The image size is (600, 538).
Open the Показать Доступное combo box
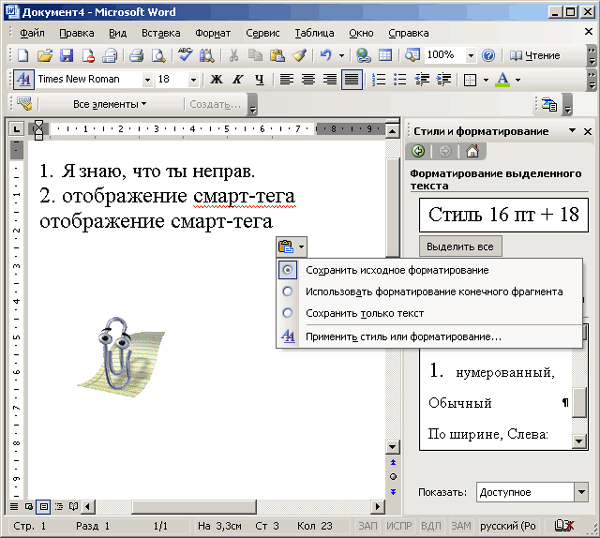pos(532,492)
